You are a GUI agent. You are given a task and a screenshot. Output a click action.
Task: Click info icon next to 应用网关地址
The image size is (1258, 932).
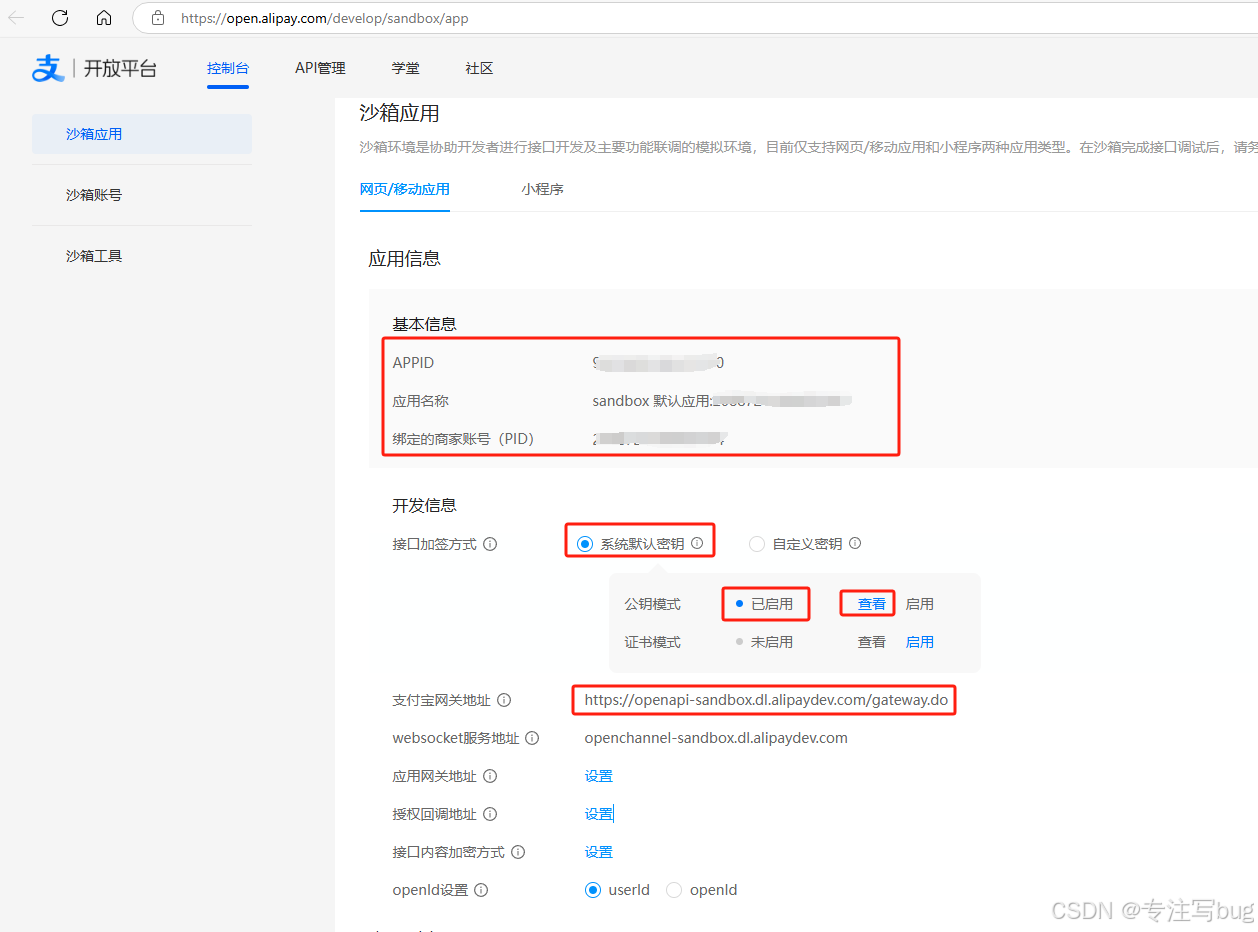pyautogui.click(x=490, y=776)
